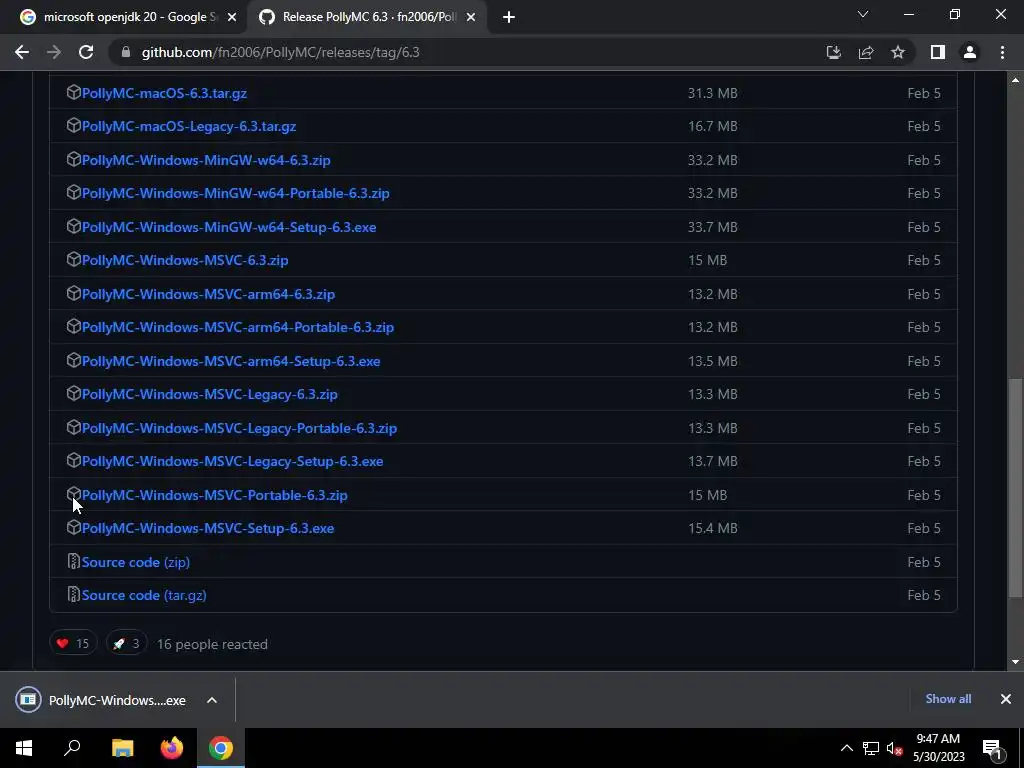Download PollyMC-Windows-MinGW-w64-Setup-6.3.exe
Viewport: 1024px width, 768px height.
point(229,227)
